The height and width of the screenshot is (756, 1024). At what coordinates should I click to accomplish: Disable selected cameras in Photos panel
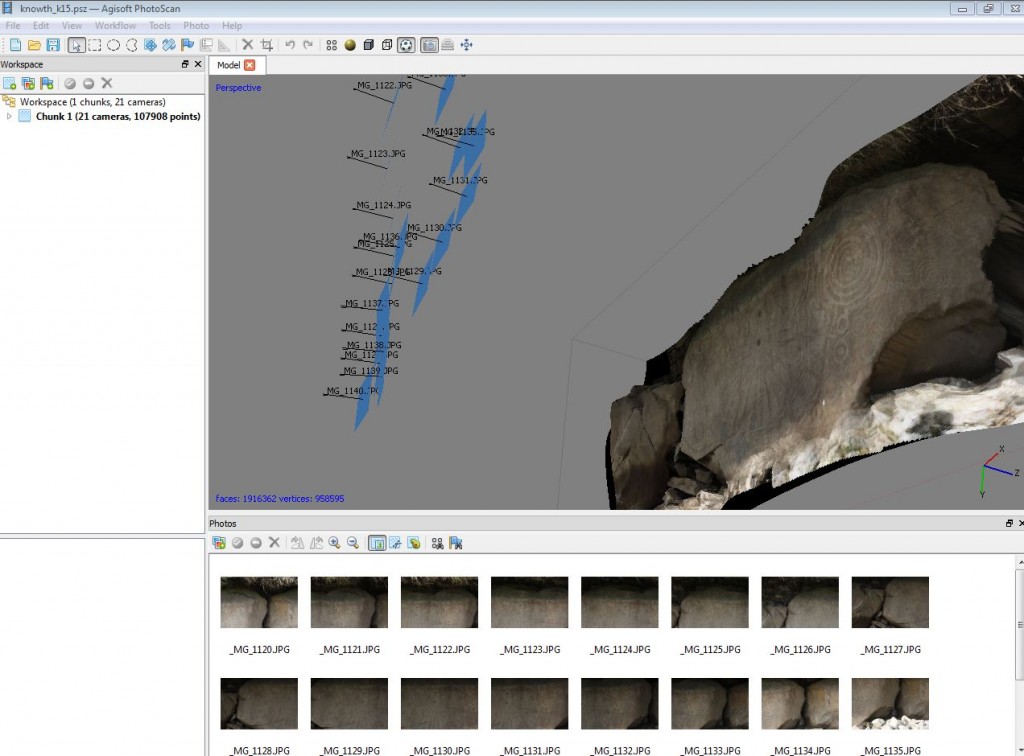(x=256, y=543)
